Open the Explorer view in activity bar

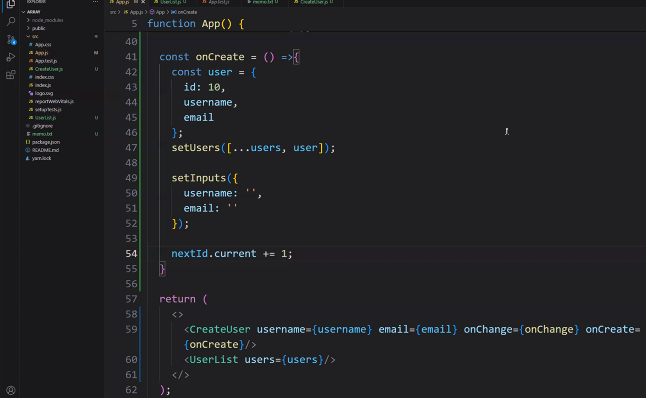11,4
